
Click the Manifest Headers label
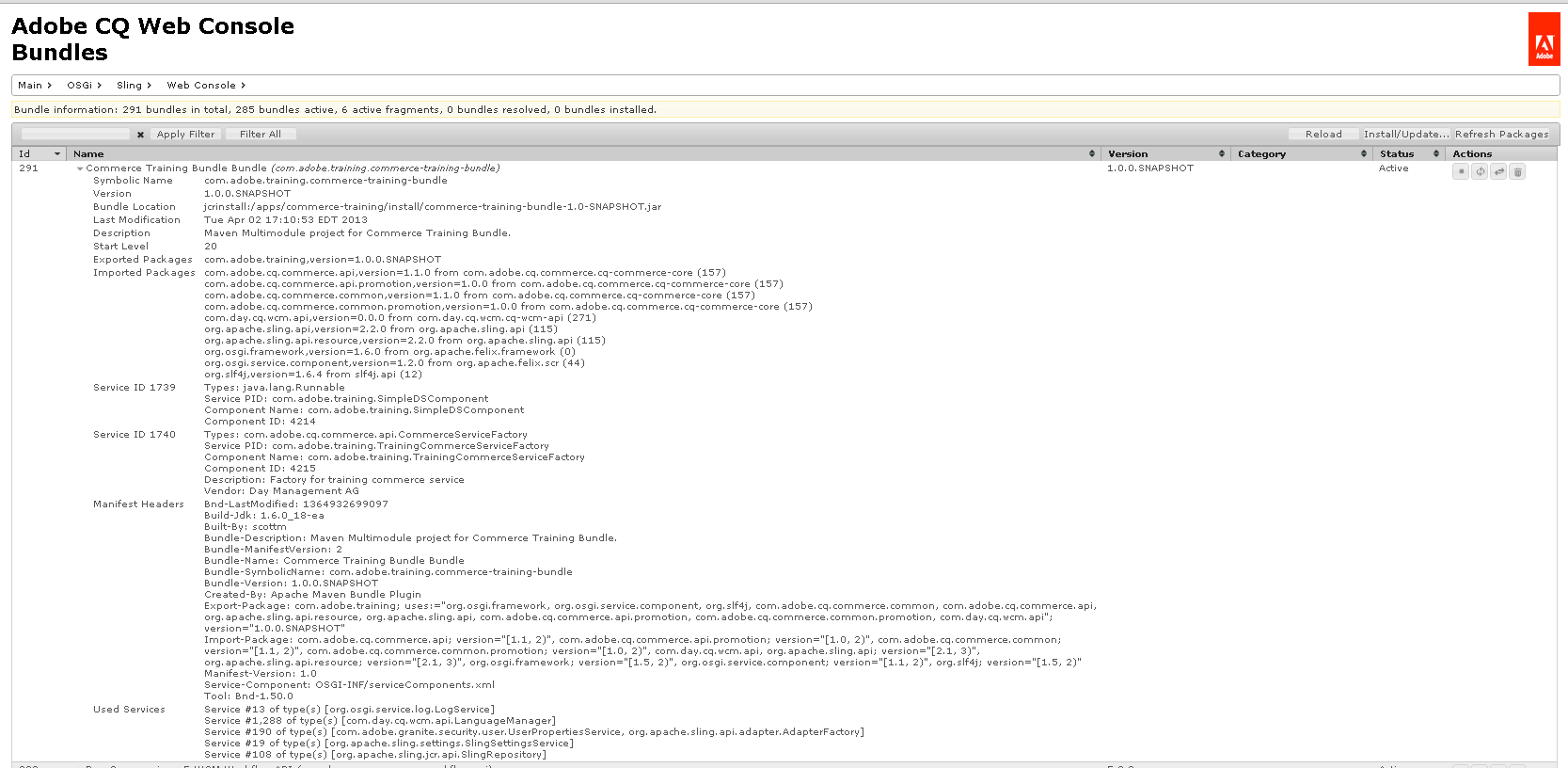(x=138, y=504)
